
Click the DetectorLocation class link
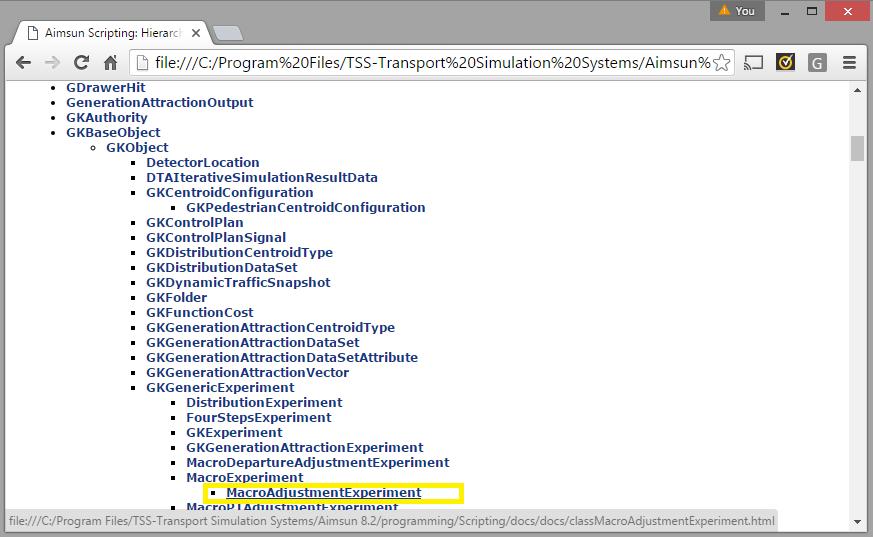(202, 163)
